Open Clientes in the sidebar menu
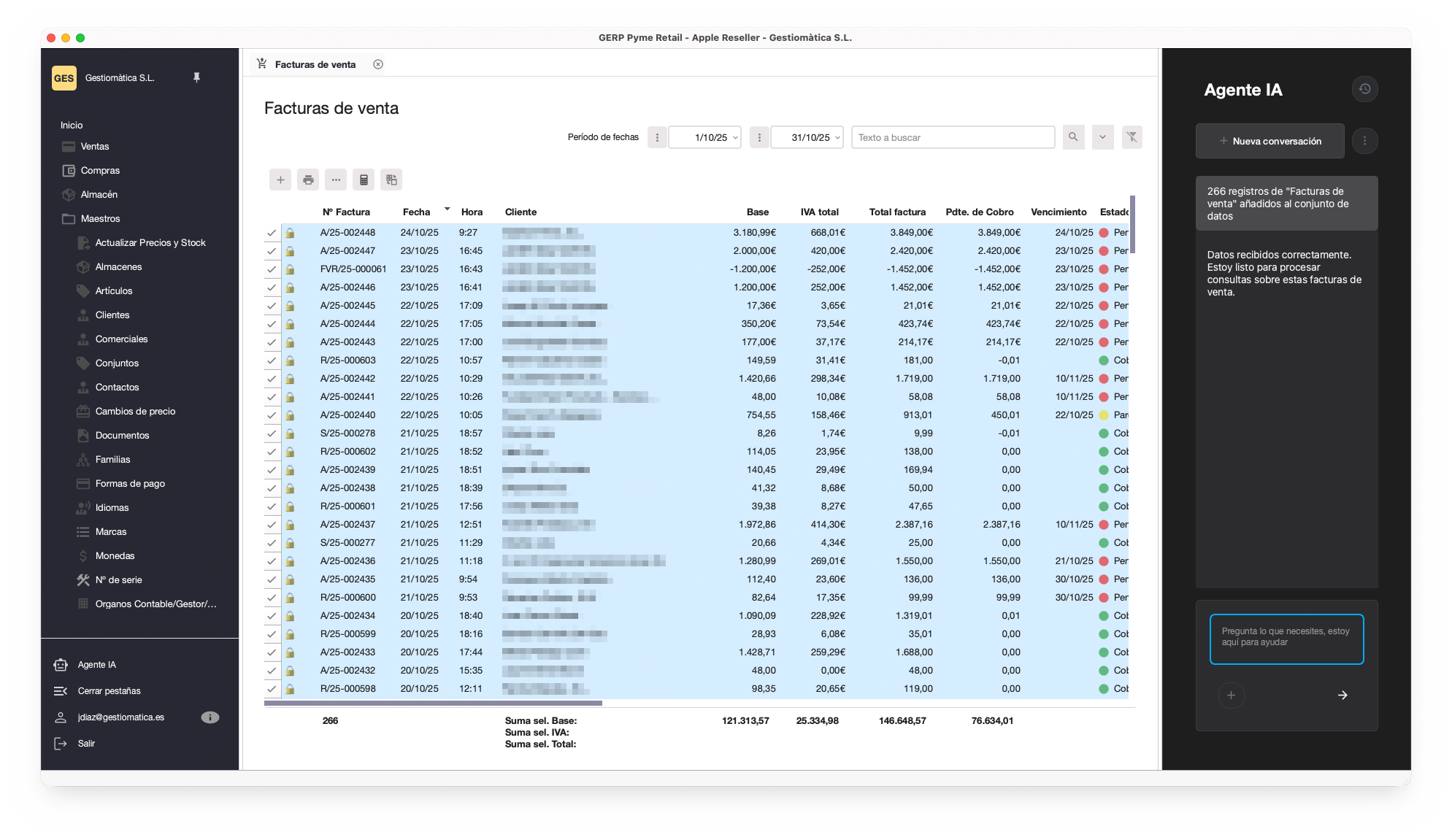The width and height of the screenshot is (1452, 840). [112, 315]
